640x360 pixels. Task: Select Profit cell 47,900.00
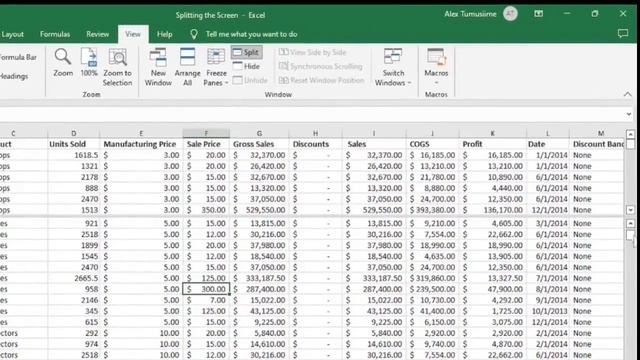tap(493, 289)
